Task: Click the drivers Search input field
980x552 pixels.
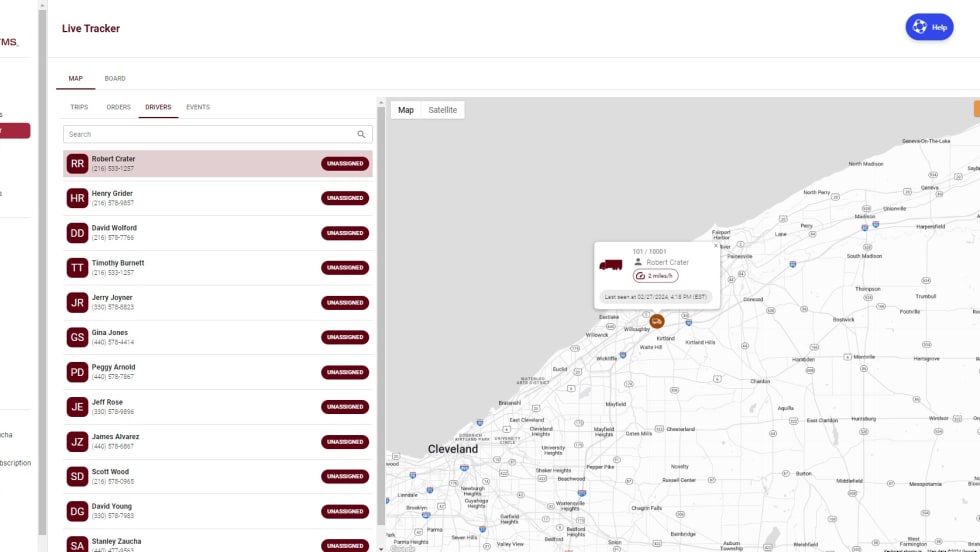Action: pyautogui.click(x=210, y=134)
